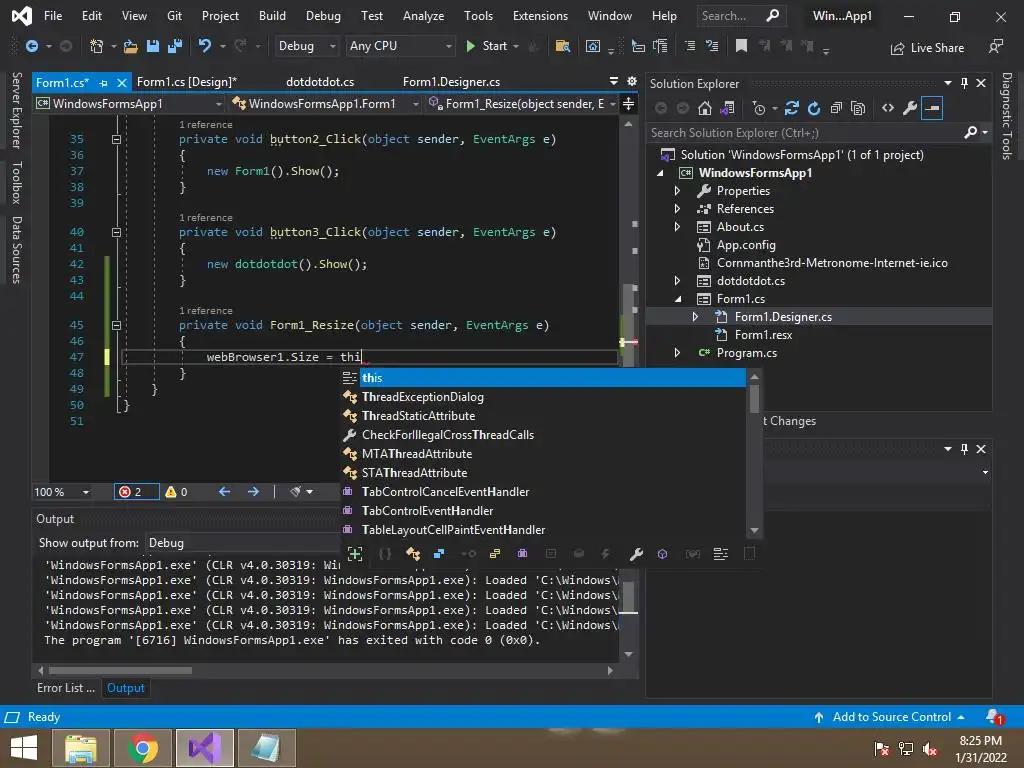
Task: Switch to the dotdotdot.cs tab
Action: pyautogui.click(x=320, y=82)
